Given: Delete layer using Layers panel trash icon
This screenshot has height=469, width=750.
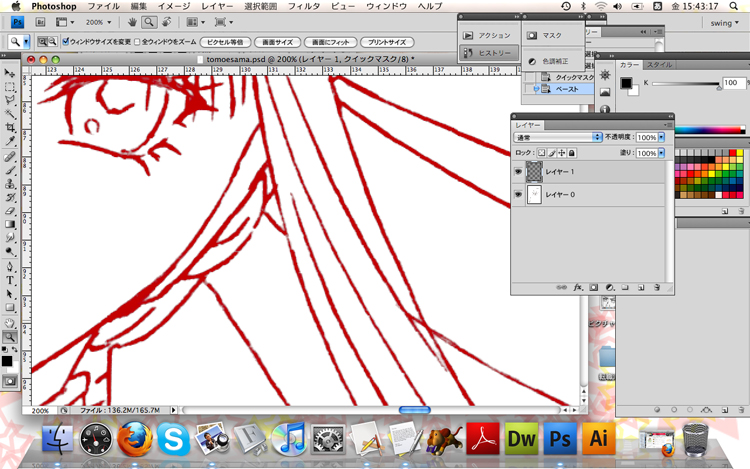Looking at the screenshot, I should click(657, 288).
